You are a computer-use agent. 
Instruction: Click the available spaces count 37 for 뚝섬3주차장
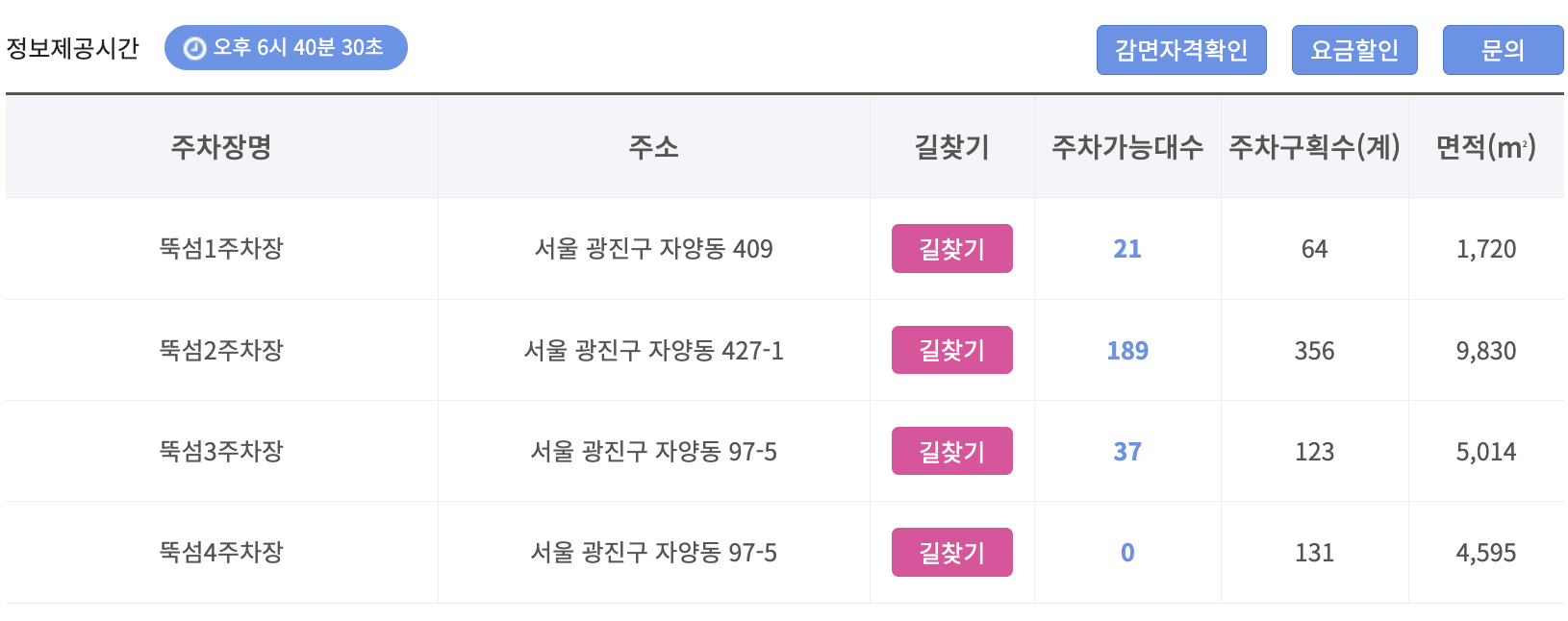1126,451
